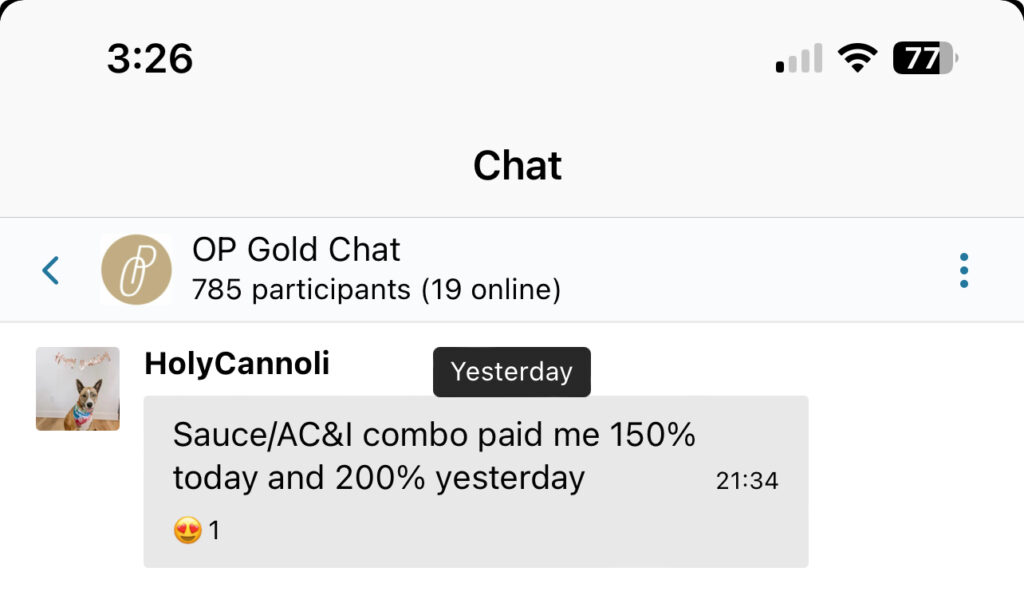
Task: Open the OP Gold Chat group title
Action: click(296, 249)
